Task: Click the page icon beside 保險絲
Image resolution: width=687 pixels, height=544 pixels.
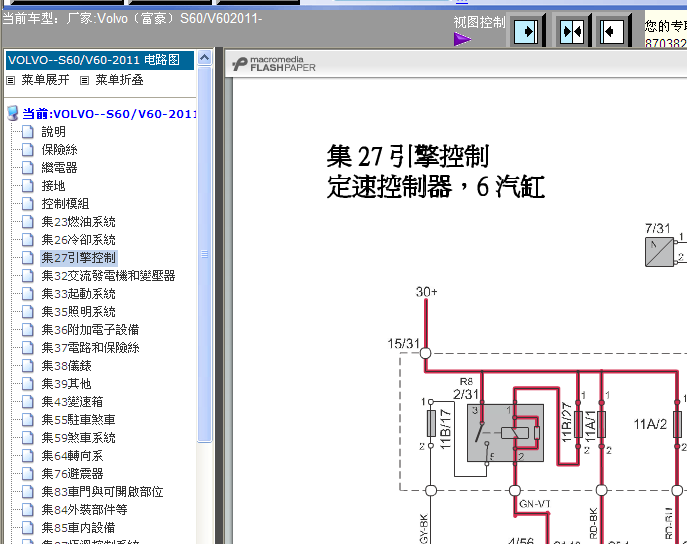Action: tap(28, 149)
